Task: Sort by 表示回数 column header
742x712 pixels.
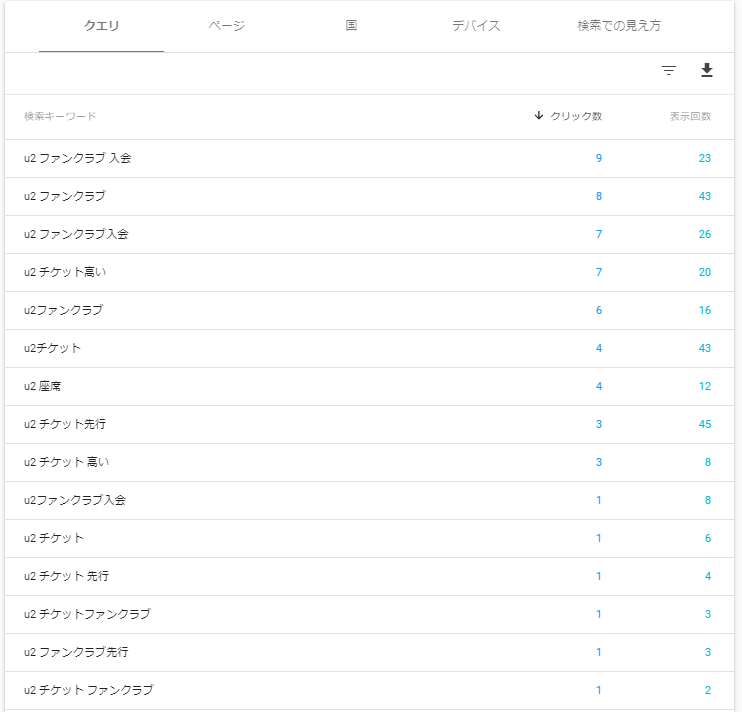Action: 690,116
